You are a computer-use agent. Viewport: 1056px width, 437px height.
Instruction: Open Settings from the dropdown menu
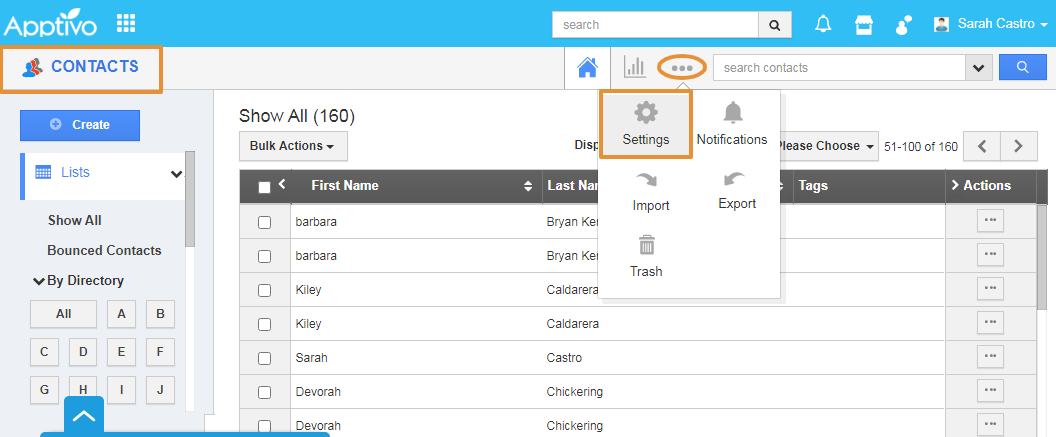point(646,124)
